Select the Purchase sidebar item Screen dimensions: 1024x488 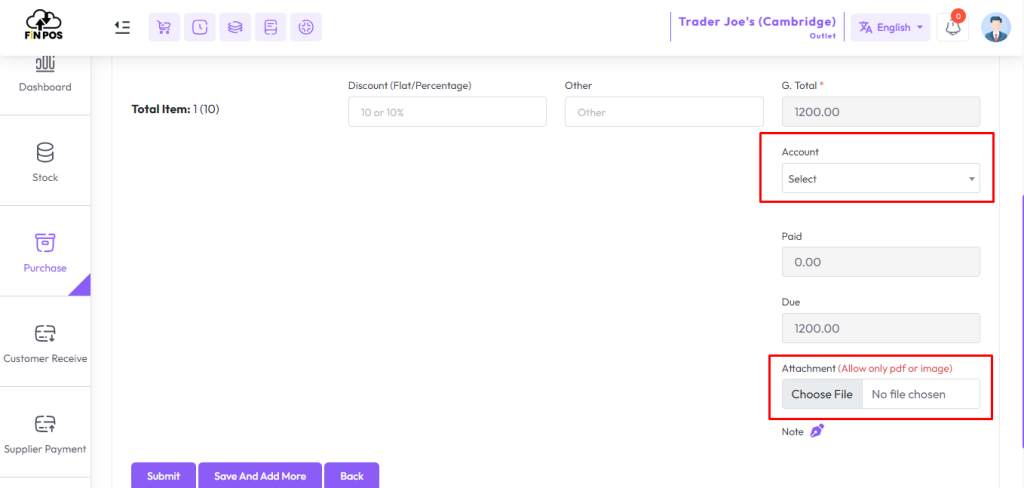click(45, 252)
